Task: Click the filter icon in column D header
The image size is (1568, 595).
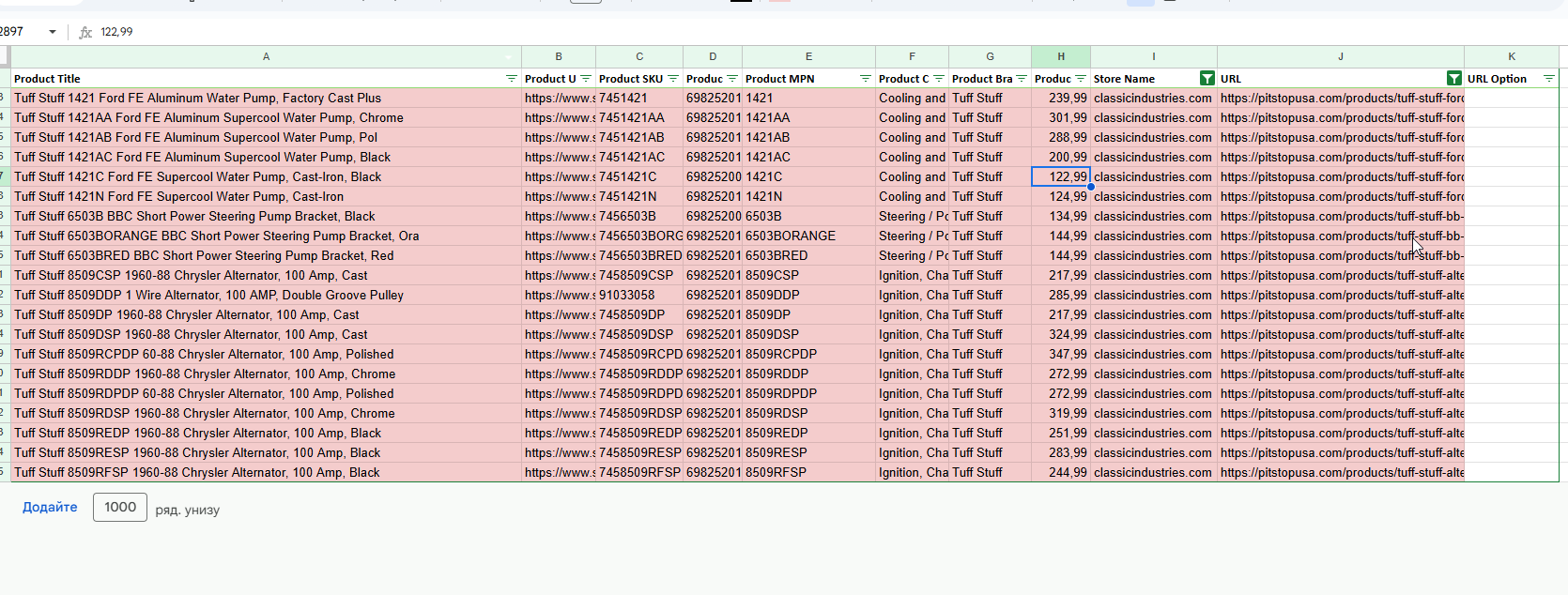Action: click(732, 79)
